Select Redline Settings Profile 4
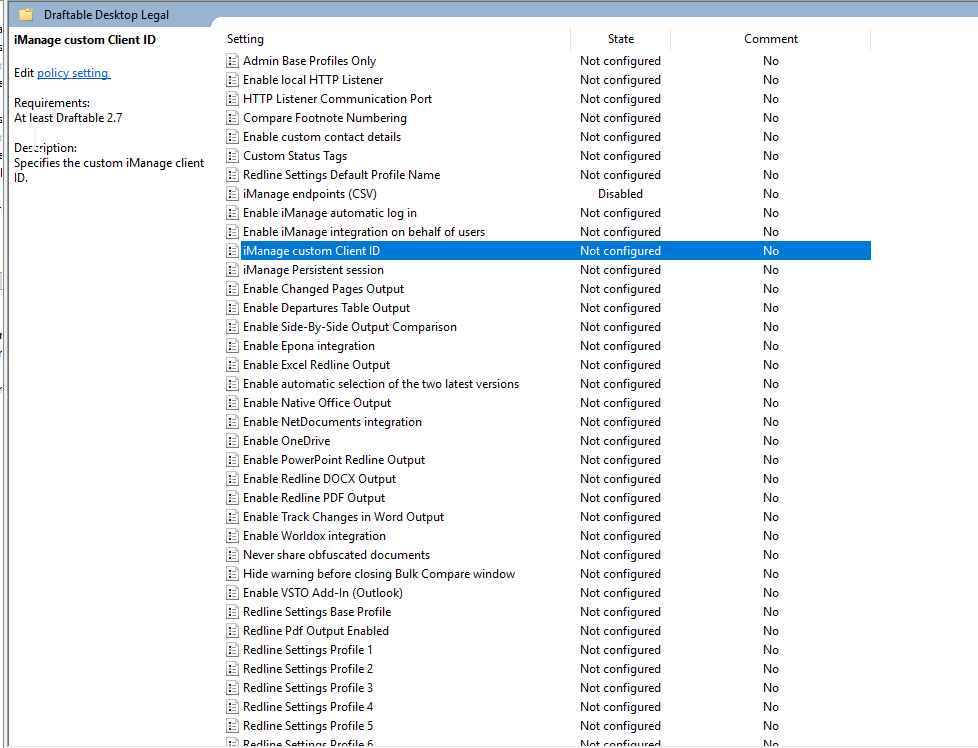Image resolution: width=978 pixels, height=748 pixels. coord(308,707)
